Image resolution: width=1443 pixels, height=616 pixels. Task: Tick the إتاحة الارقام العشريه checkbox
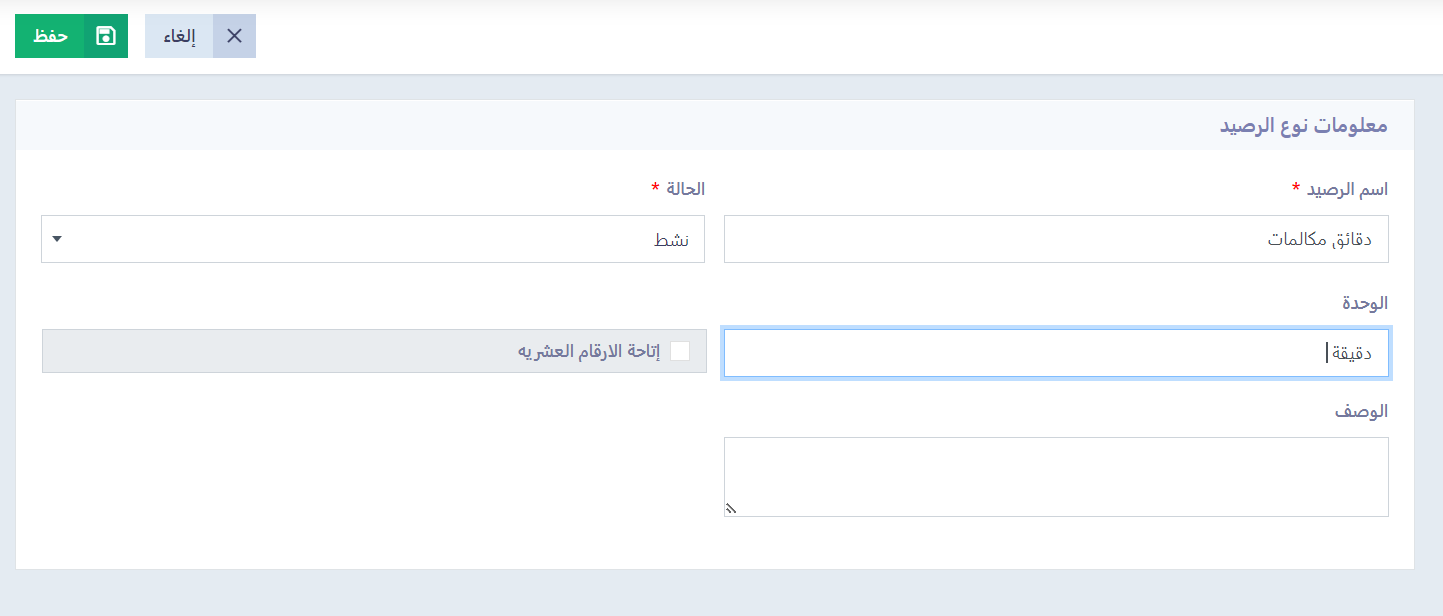coord(680,351)
